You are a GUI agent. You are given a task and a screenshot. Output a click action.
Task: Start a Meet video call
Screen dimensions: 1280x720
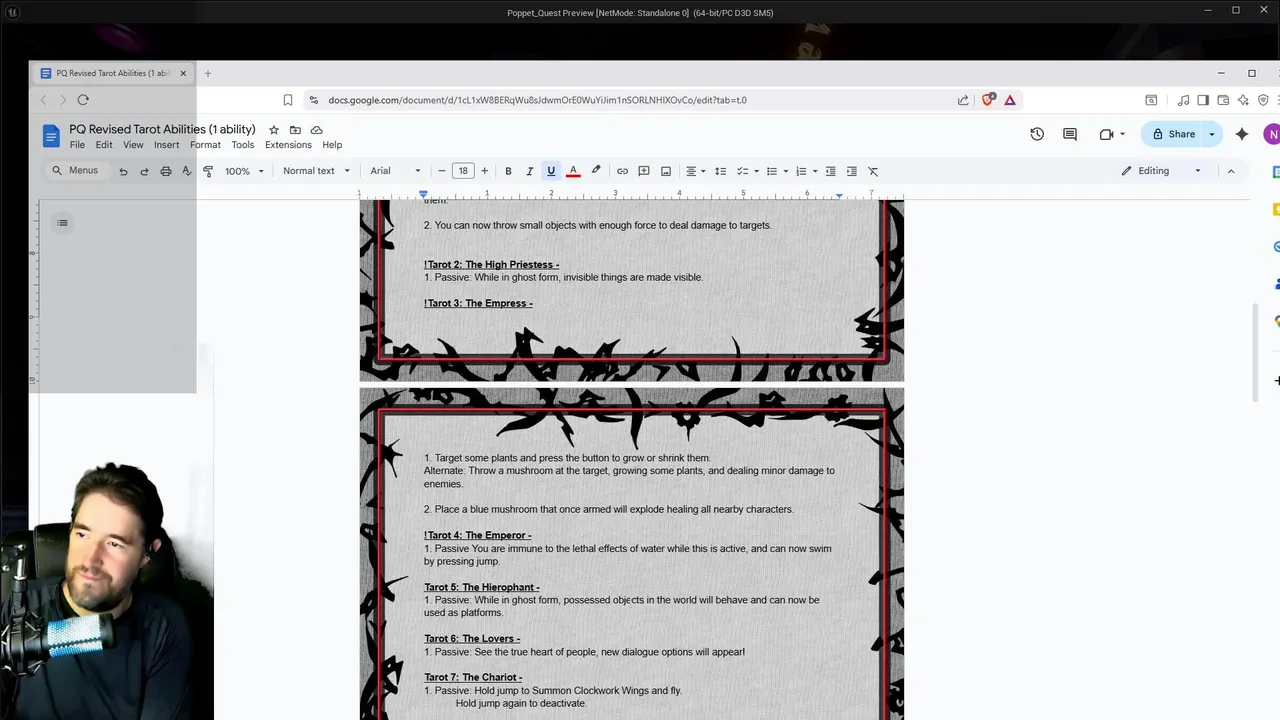(1106, 134)
